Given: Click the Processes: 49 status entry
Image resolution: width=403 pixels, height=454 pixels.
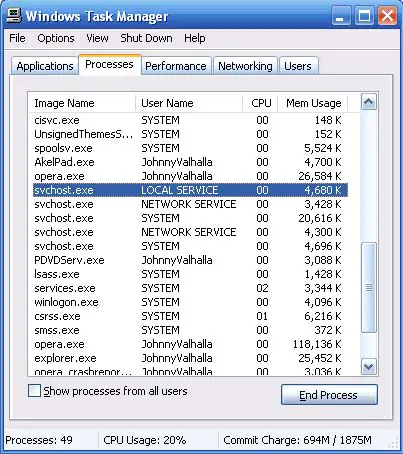Looking at the screenshot, I should click(39, 440).
